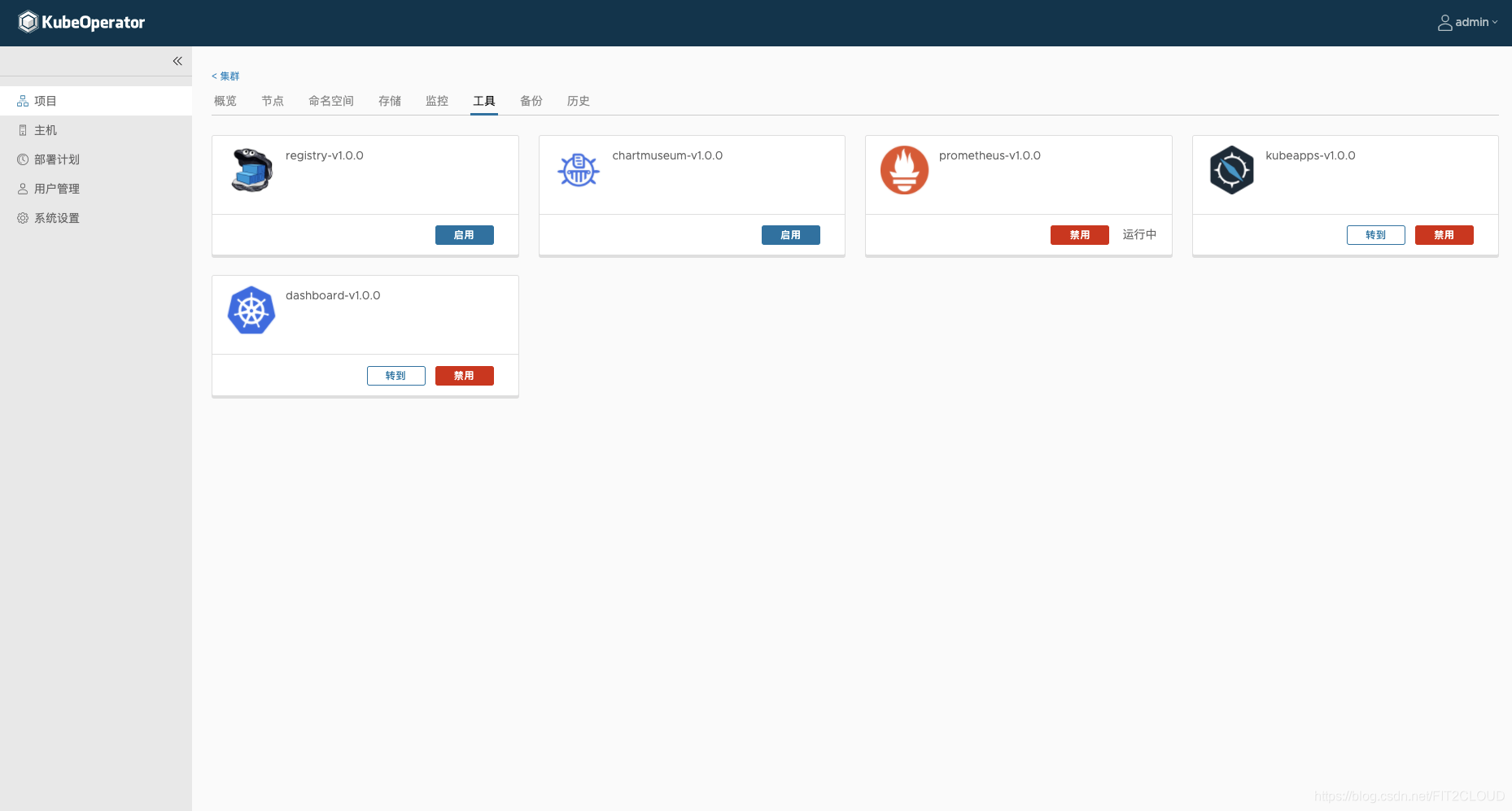
Task: Click the KubeOperator logo icon
Action: (28, 22)
